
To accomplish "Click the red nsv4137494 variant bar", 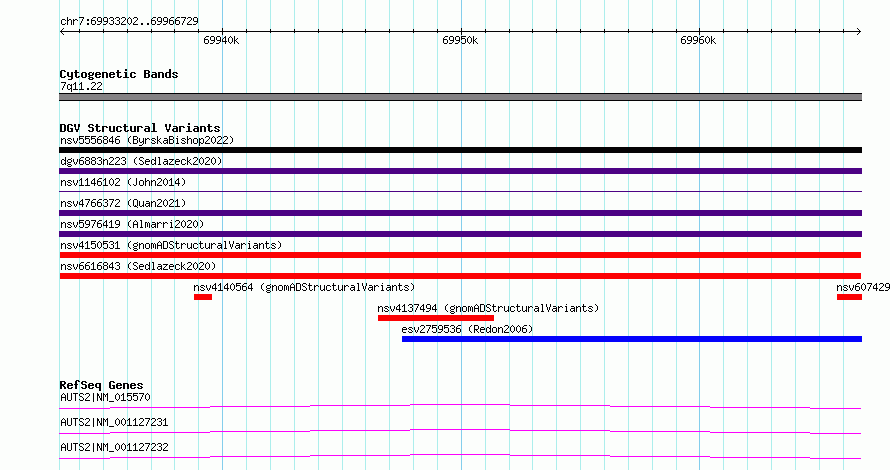I will tap(436, 318).
